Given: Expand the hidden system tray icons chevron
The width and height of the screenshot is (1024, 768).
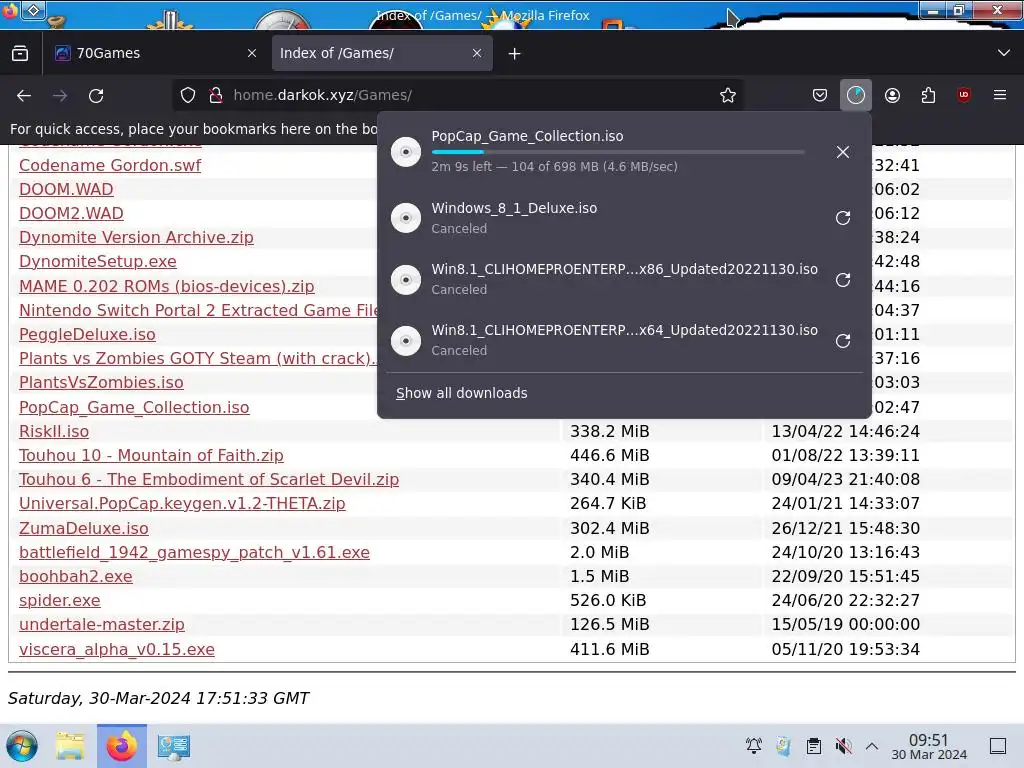Looking at the screenshot, I should click(872, 746).
